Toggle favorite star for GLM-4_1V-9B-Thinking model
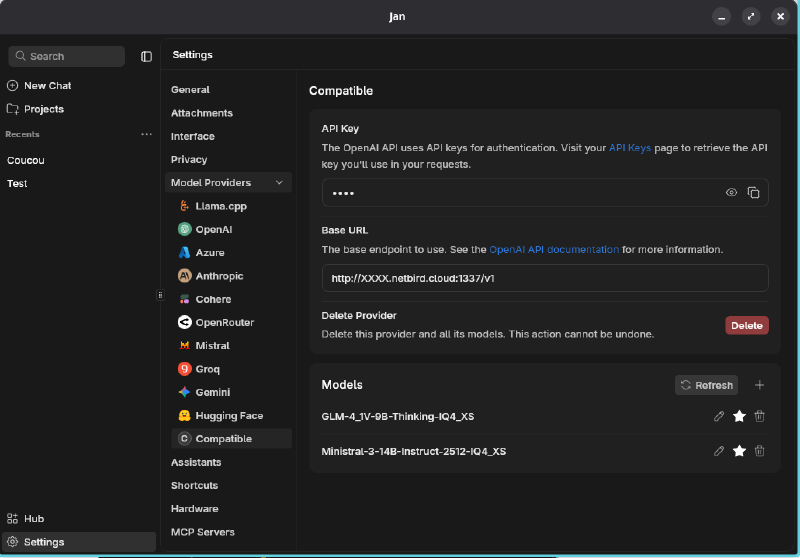The height and width of the screenshot is (558, 800). [x=739, y=417]
